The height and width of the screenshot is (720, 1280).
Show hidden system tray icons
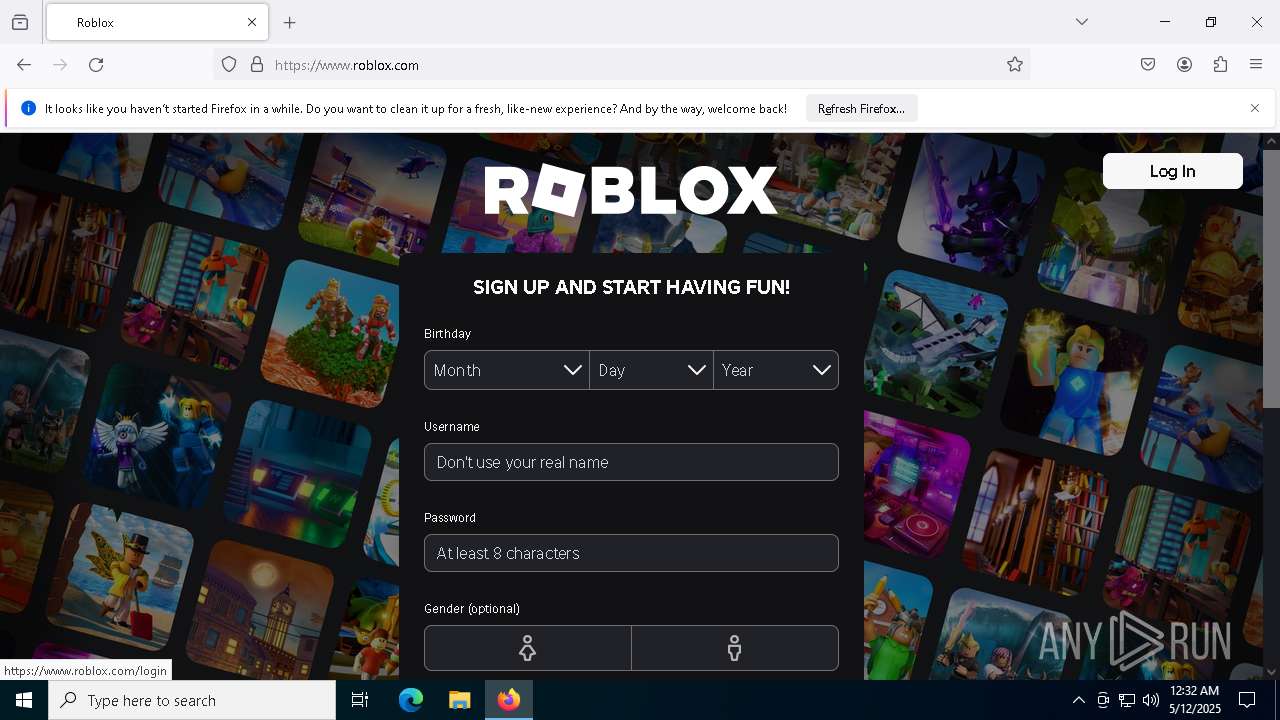point(1078,700)
